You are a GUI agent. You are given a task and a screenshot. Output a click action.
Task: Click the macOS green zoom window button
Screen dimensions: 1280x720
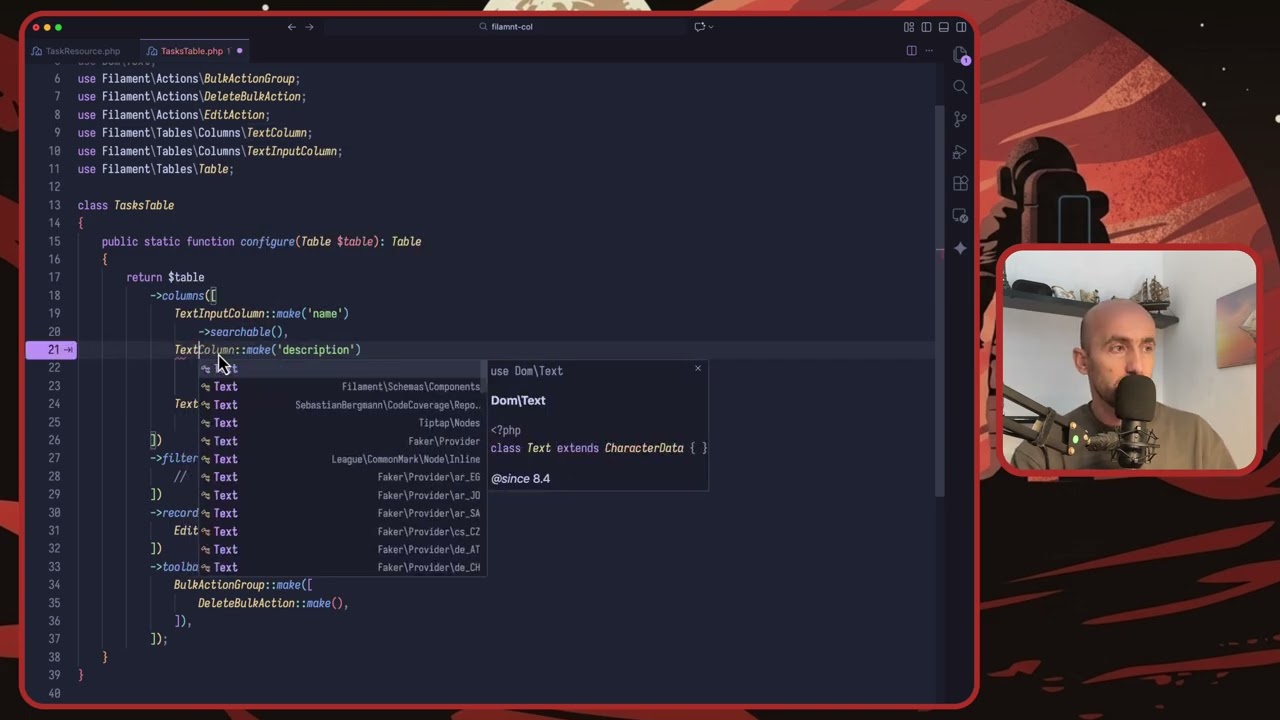coord(58,27)
